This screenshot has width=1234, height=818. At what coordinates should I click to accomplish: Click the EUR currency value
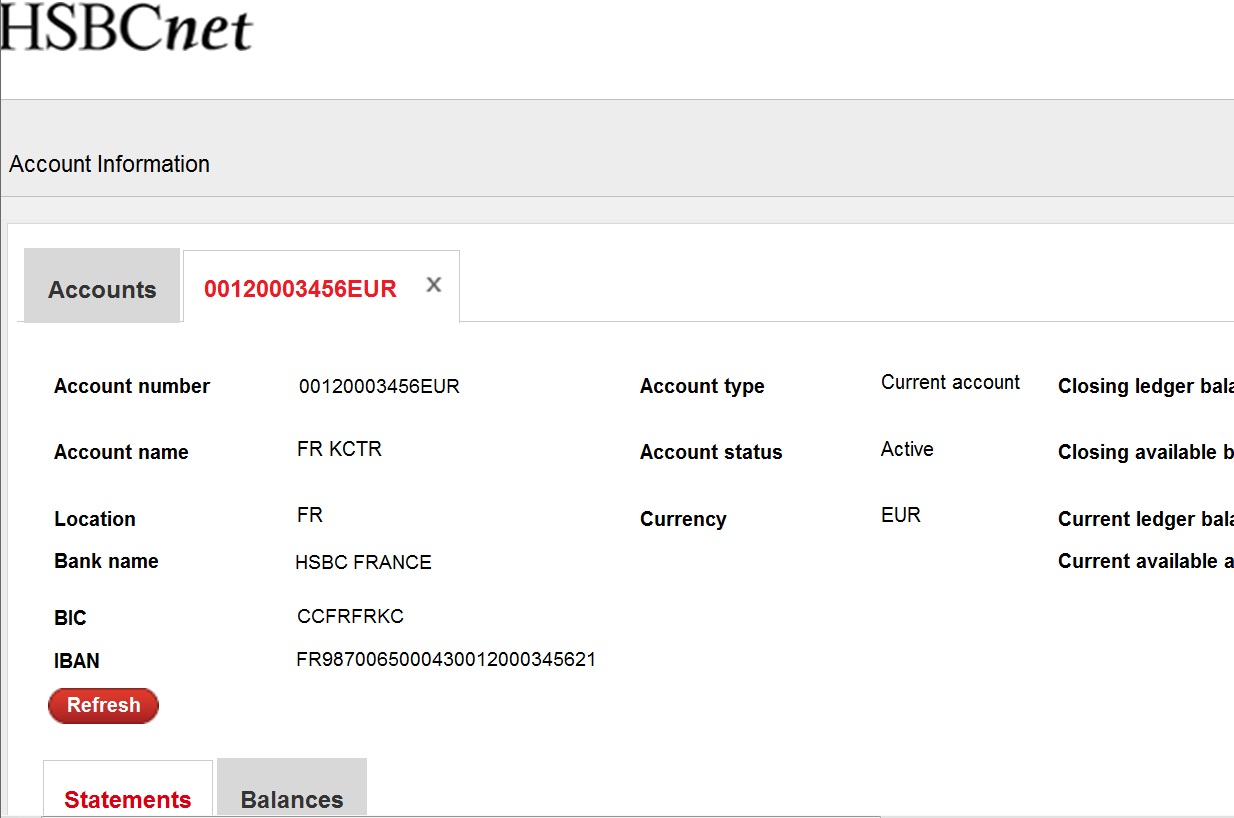tap(901, 515)
